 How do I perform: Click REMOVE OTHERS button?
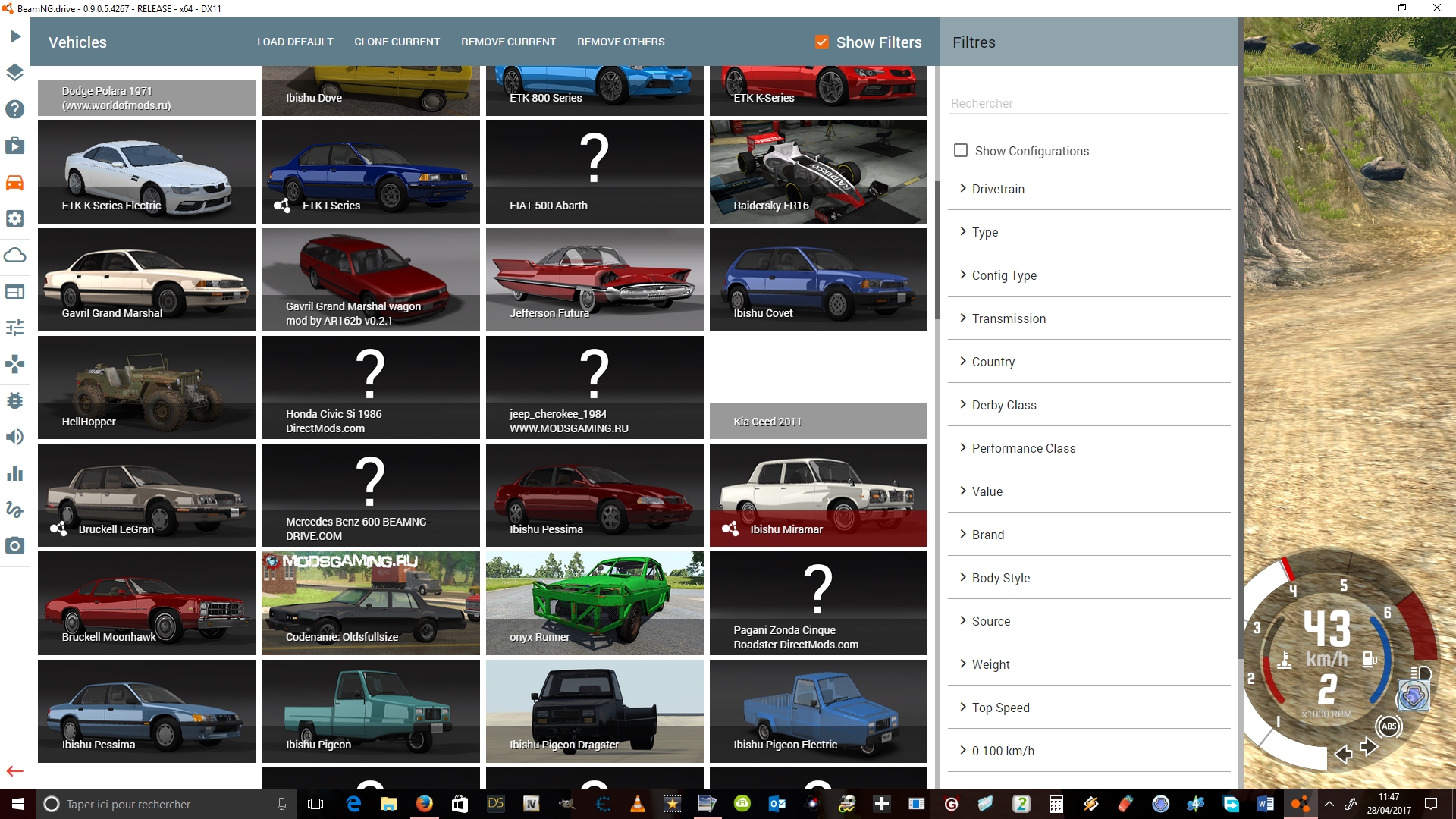coord(620,42)
